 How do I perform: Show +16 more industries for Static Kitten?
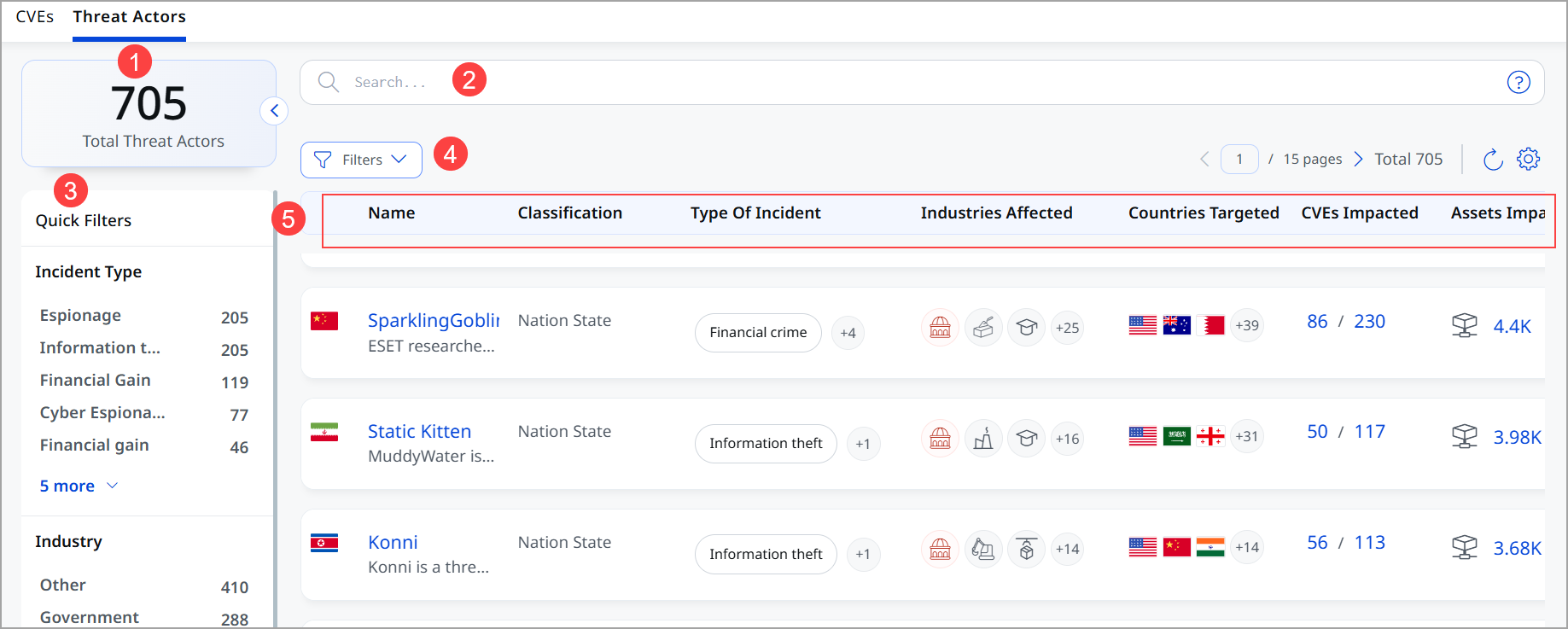[x=1067, y=439]
